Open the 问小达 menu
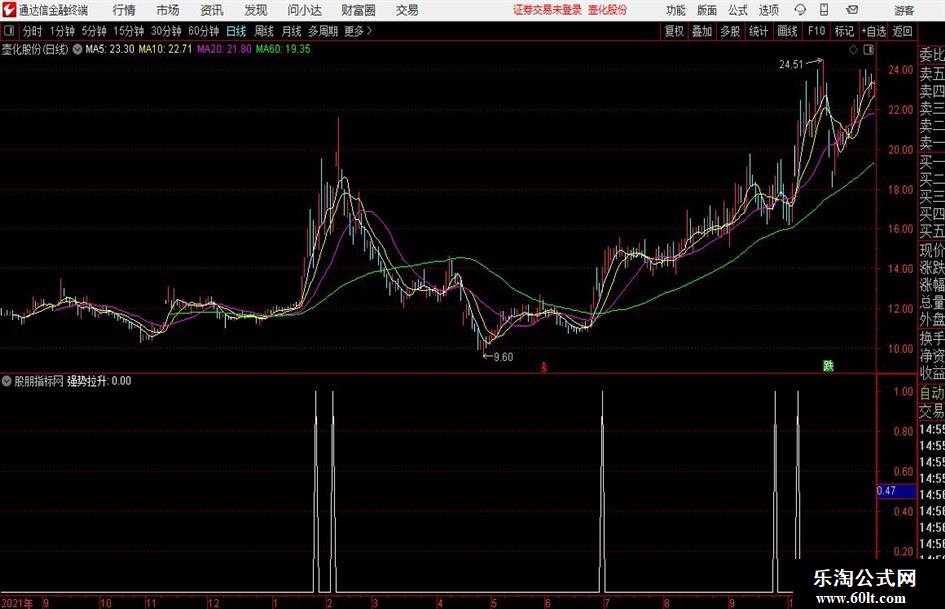 (x=304, y=10)
